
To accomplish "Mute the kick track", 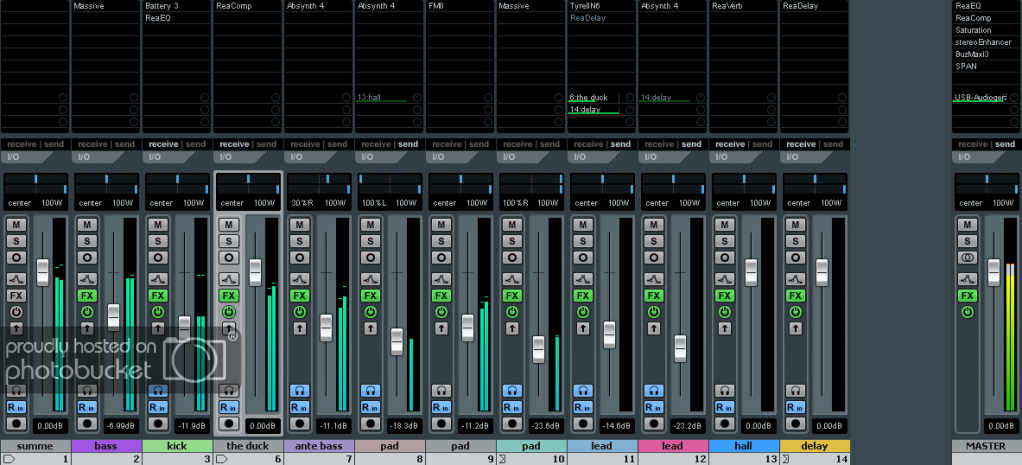I will [158, 225].
